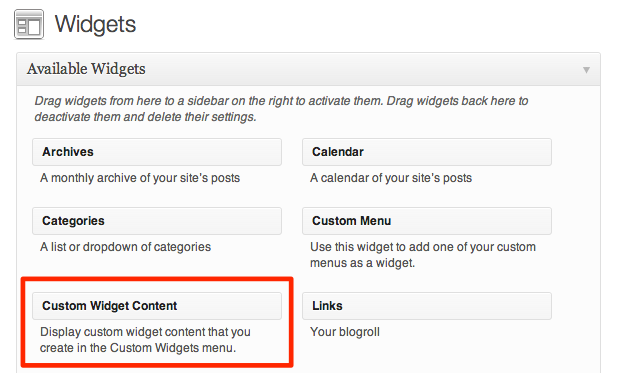Click the Widgets page heading text
Viewport: 617px width, 373px height.
coord(95,24)
